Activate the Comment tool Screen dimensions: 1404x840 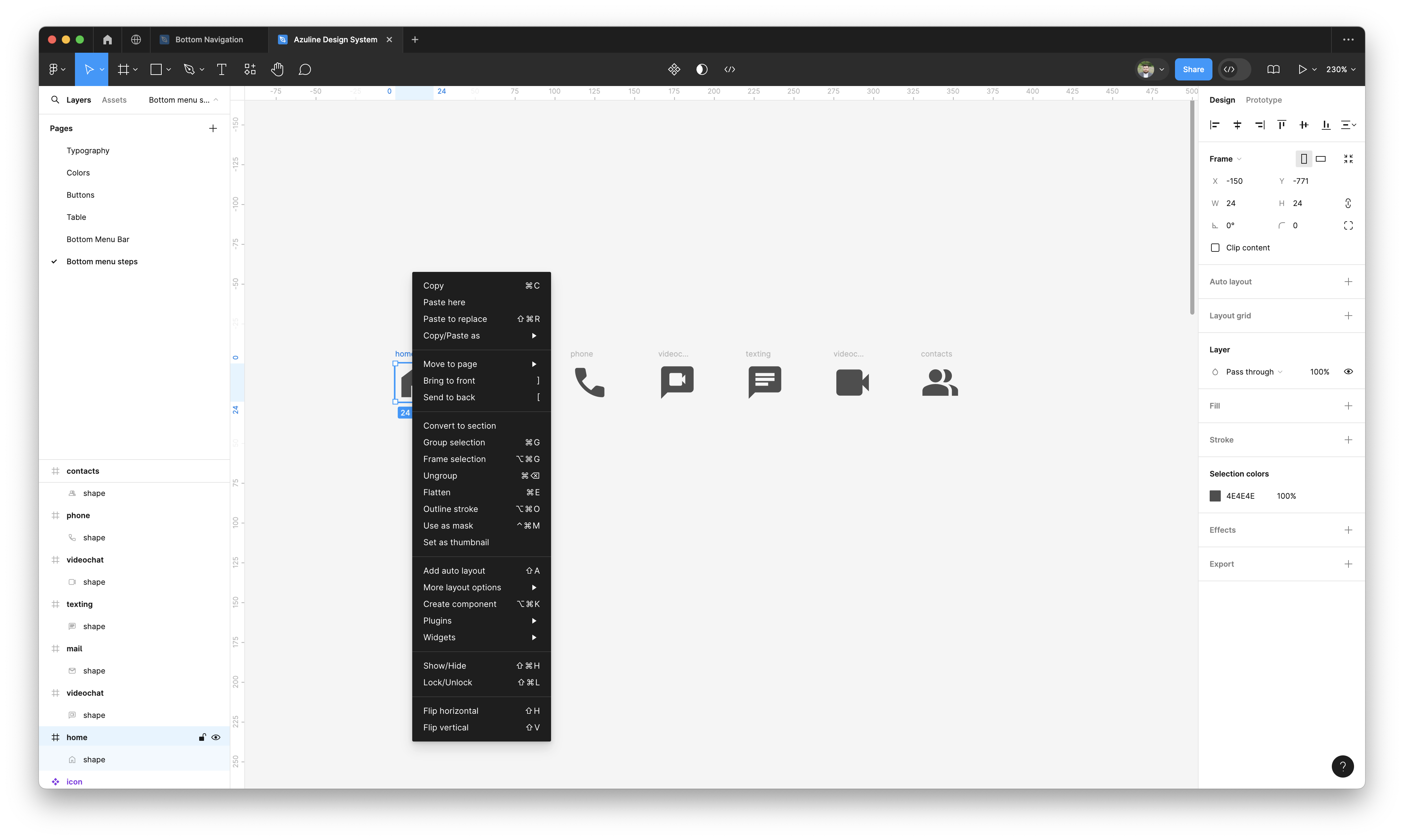point(305,69)
